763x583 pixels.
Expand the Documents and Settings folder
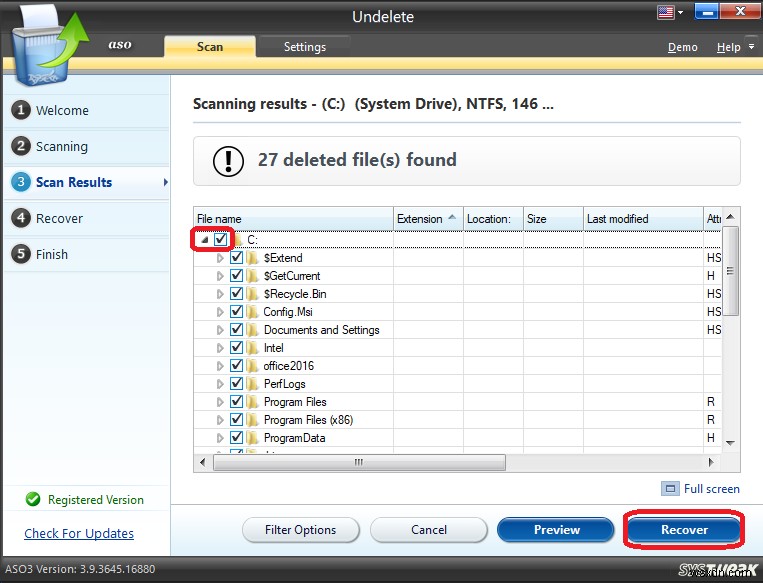[221, 330]
